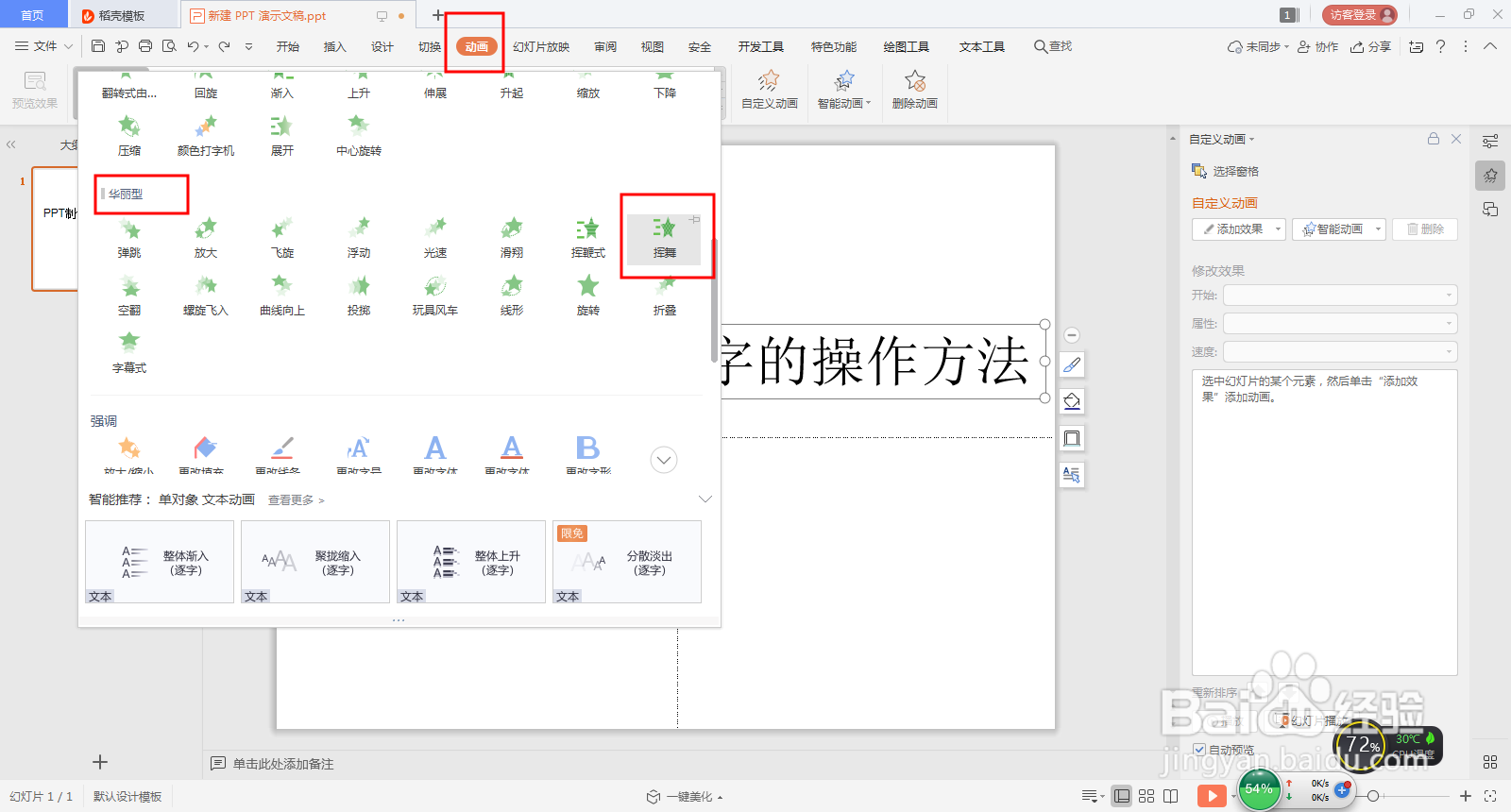Select slide 1 thumbnail in panel
The image size is (1511, 812).
[55, 228]
